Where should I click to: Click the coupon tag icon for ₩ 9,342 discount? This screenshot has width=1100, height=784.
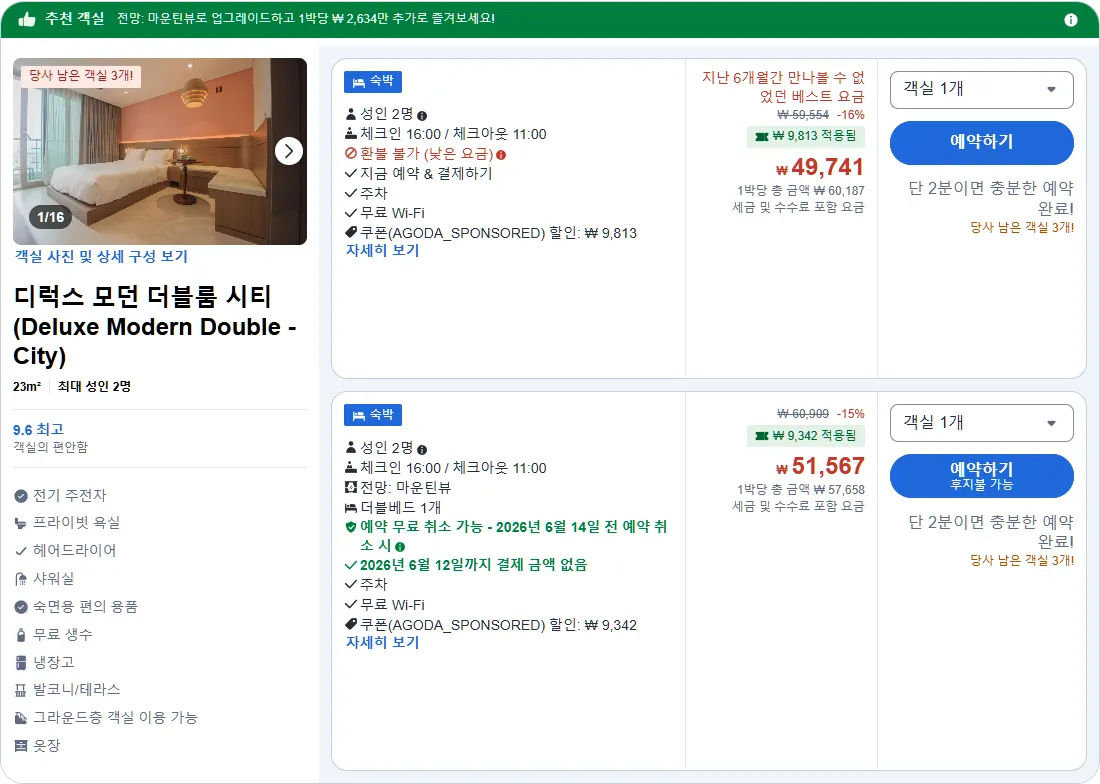pyautogui.click(x=351, y=624)
